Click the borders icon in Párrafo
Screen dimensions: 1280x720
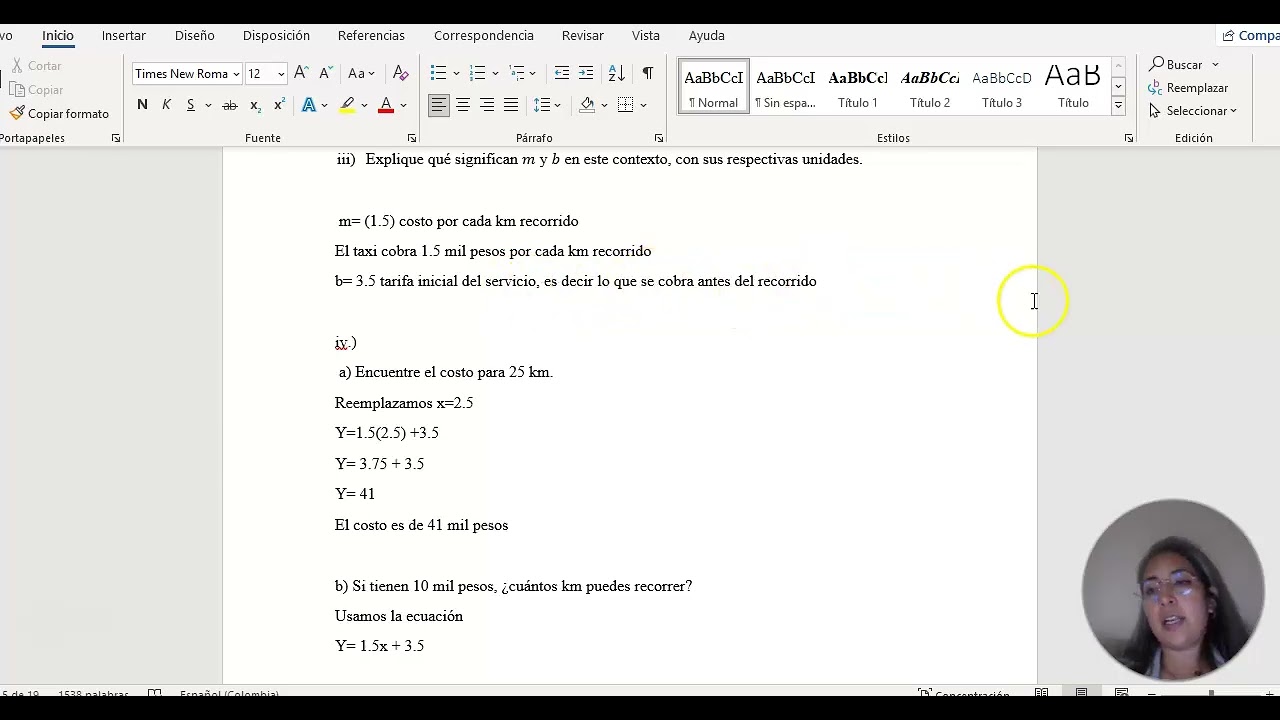tap(626, 105)
